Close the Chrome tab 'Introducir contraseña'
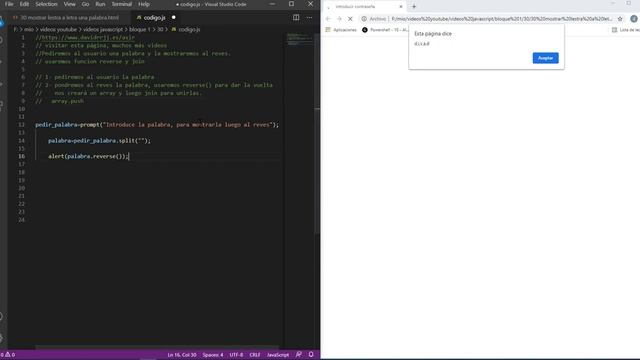 pos(401,7)
